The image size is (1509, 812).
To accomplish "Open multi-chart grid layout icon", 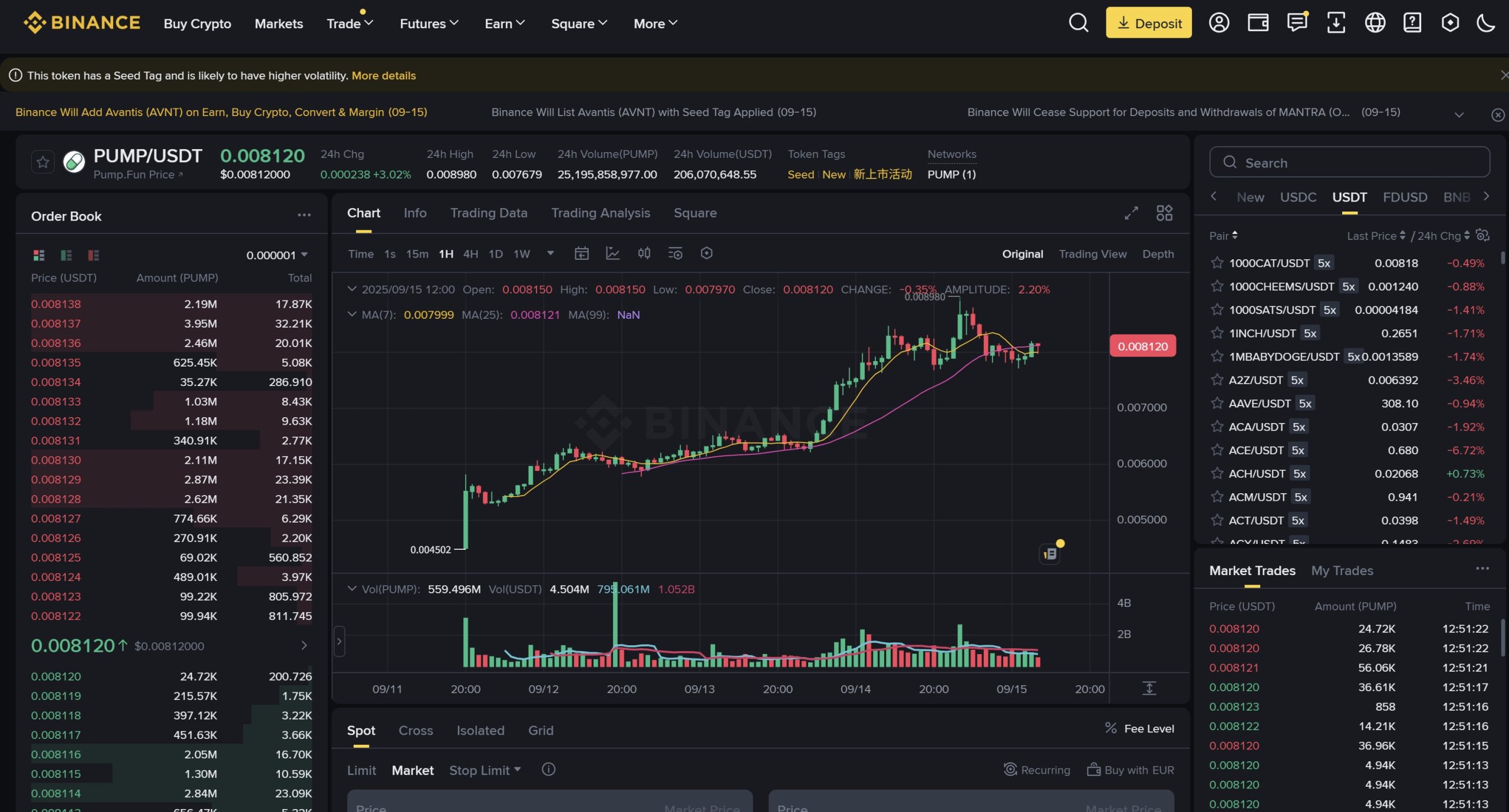I will tap(1164, 213).
